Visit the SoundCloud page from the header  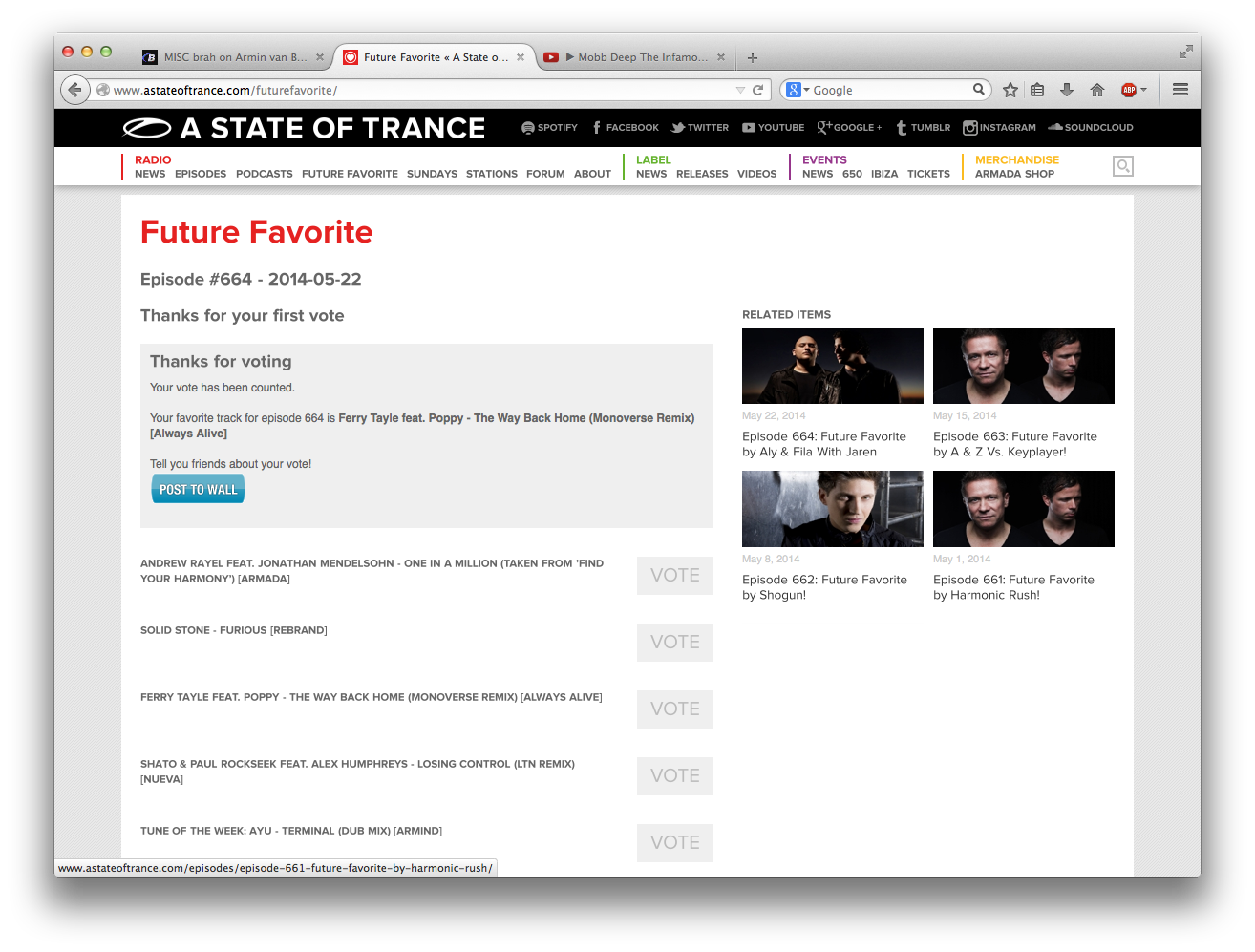(x=1091, y=127)
